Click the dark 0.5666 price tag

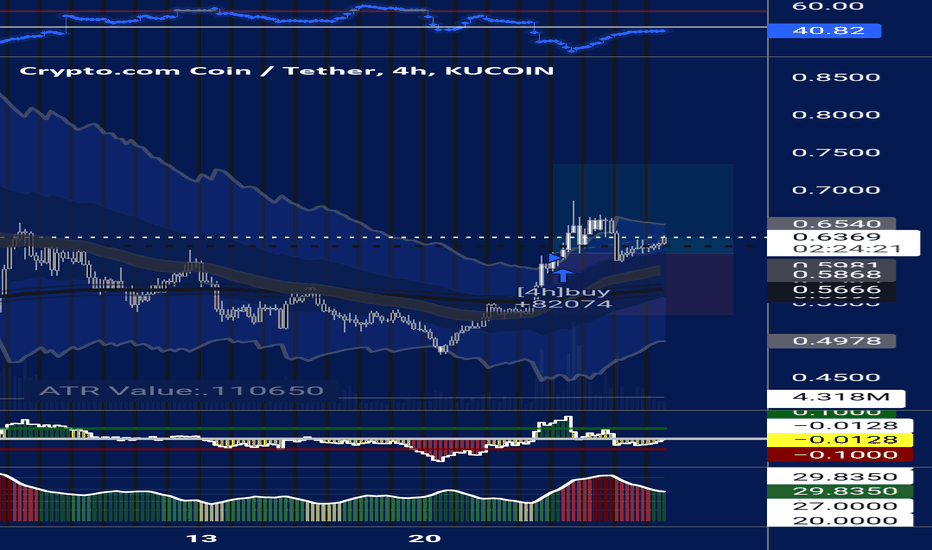[832, 291]
